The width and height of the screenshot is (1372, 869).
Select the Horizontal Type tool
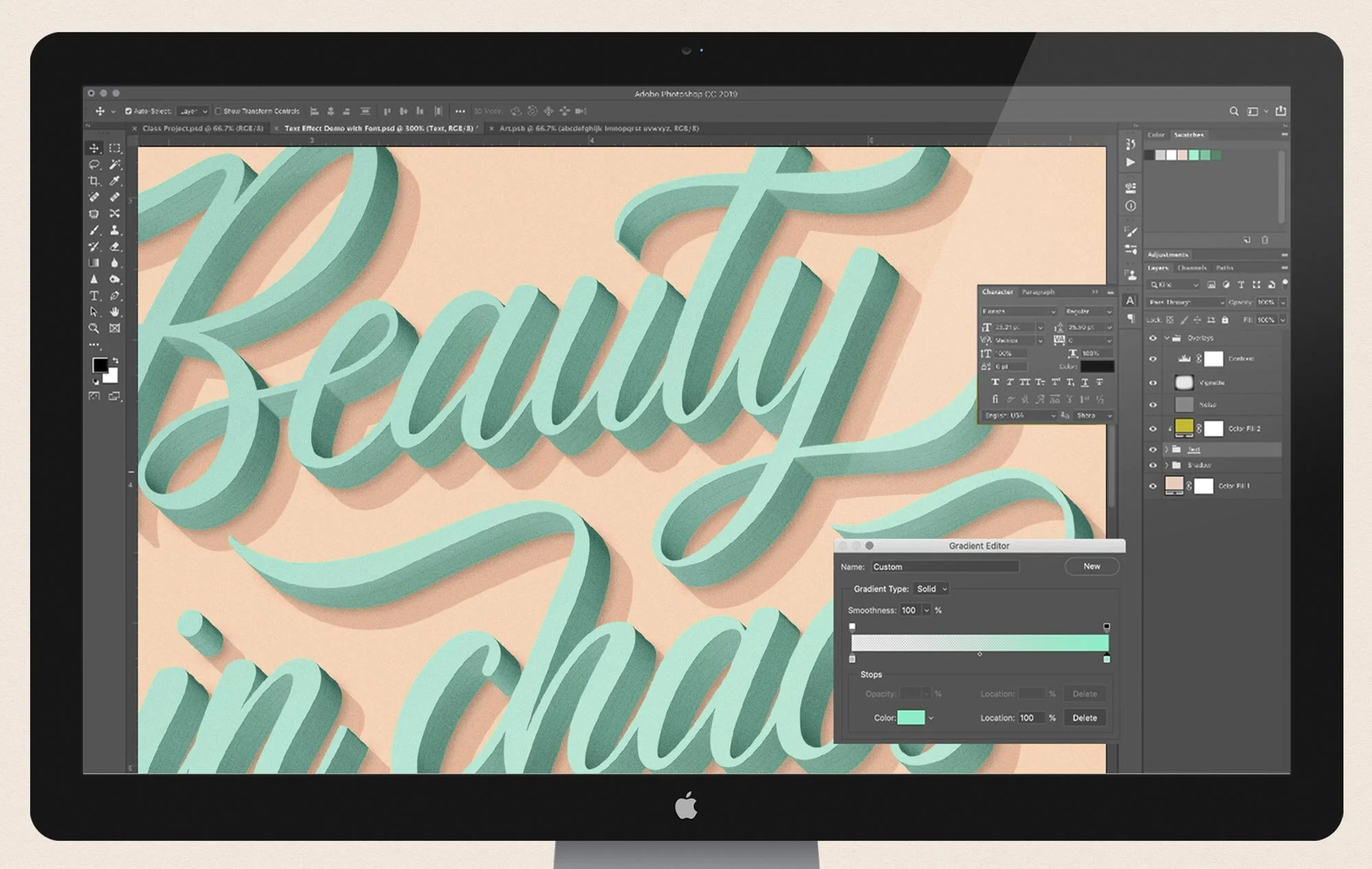(x=94, y=296)
